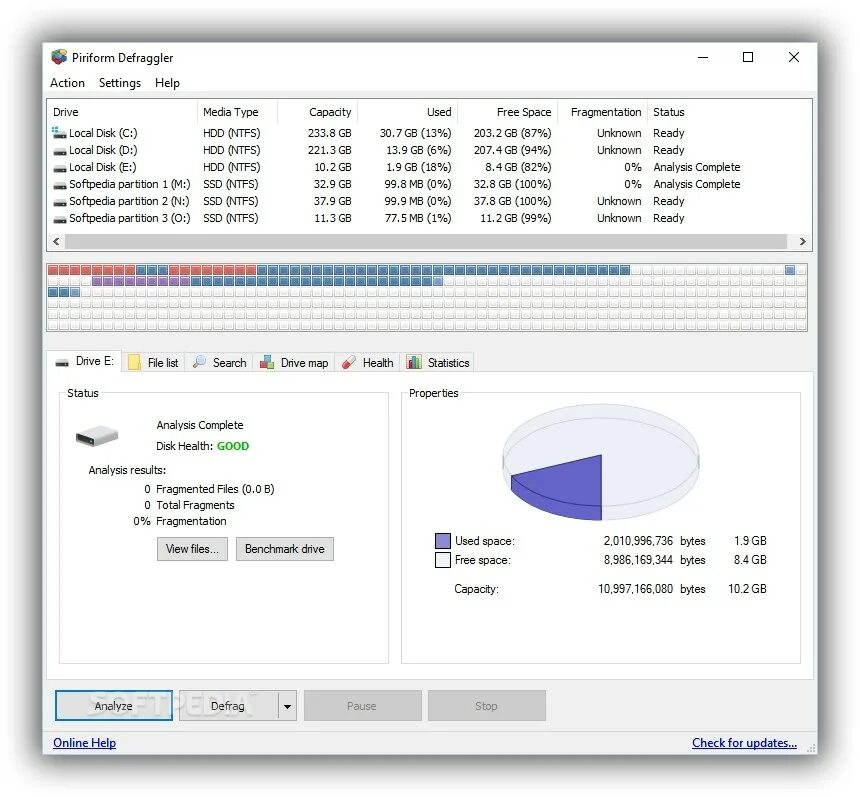The width and height of the screenshot is (860, 797).
Task: Open the Help menu
Action: [x=167, y=83]
